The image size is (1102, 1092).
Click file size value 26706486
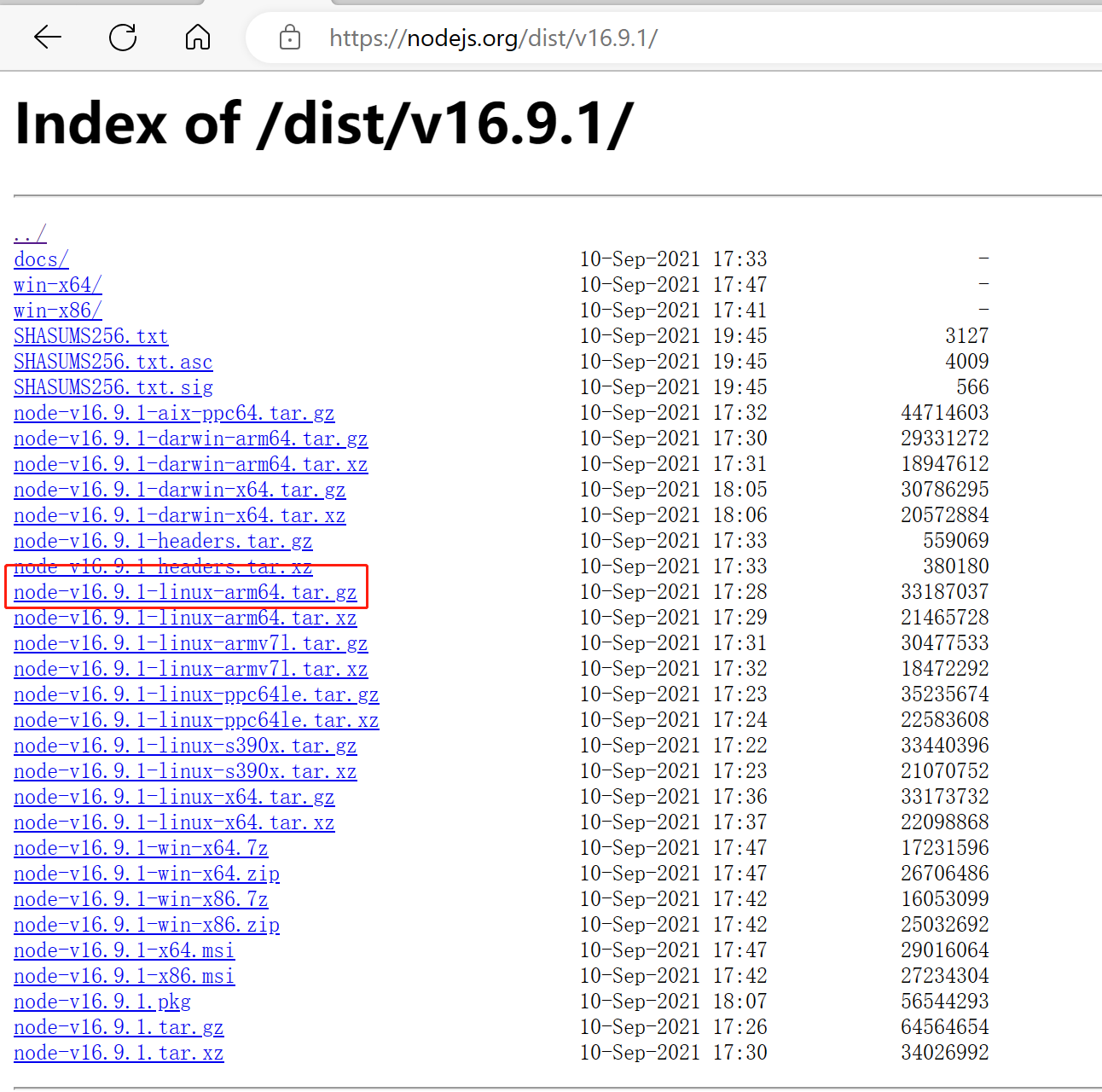[945, 874]
